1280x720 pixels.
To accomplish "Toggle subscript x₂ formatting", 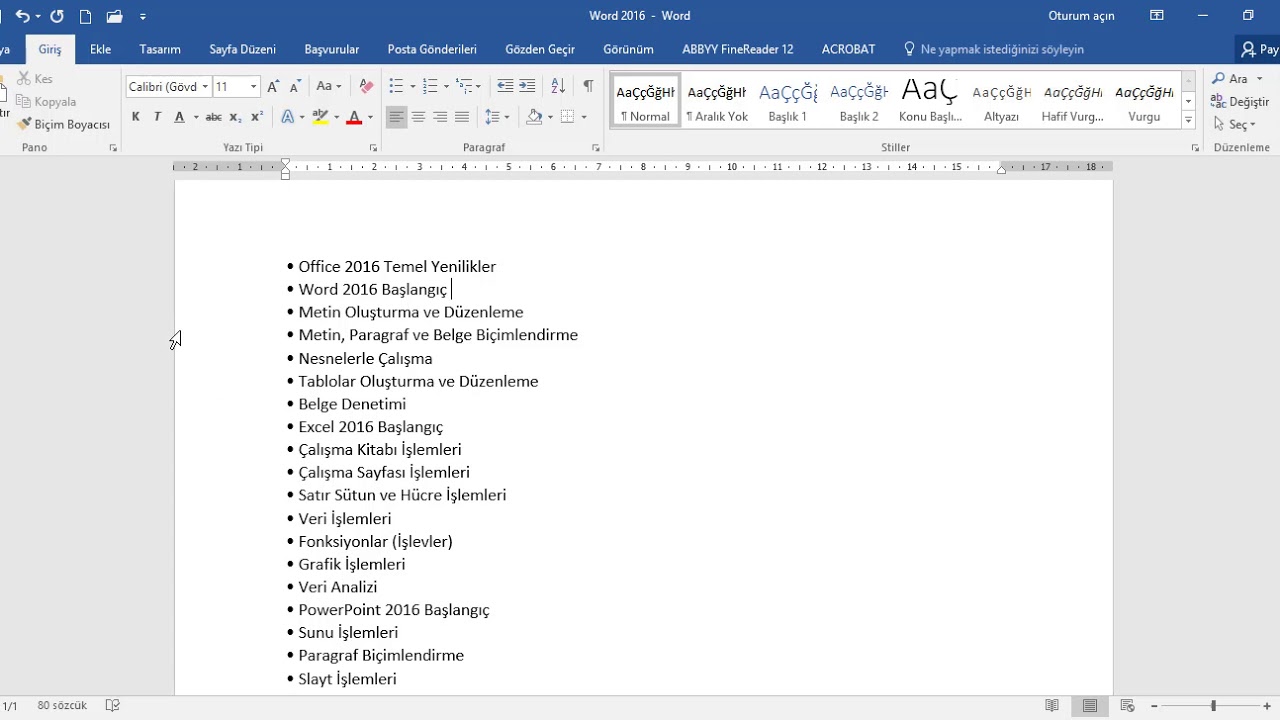I will tap(236, 117).
